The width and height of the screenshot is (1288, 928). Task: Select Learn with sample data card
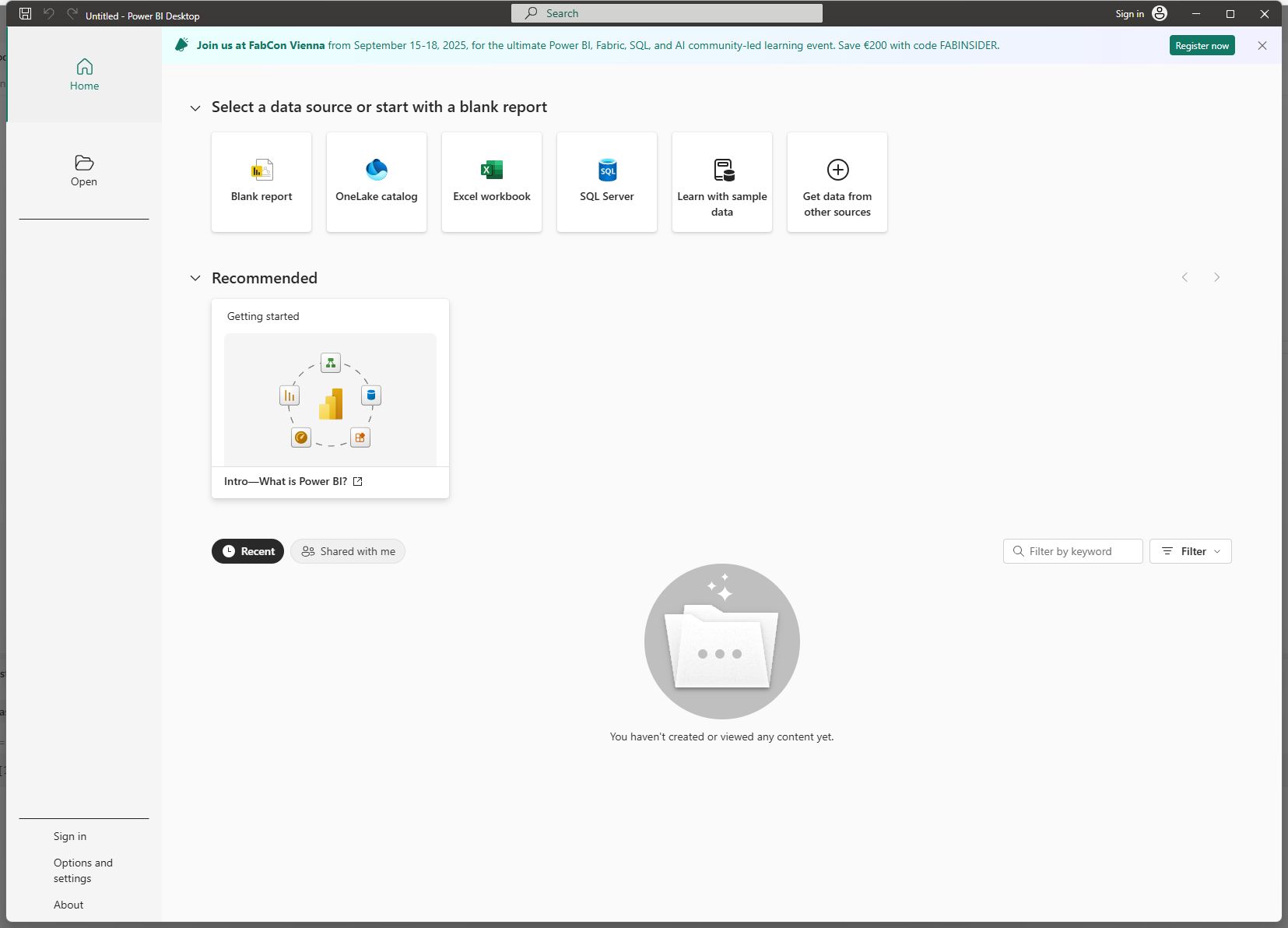tap(722, 182)
